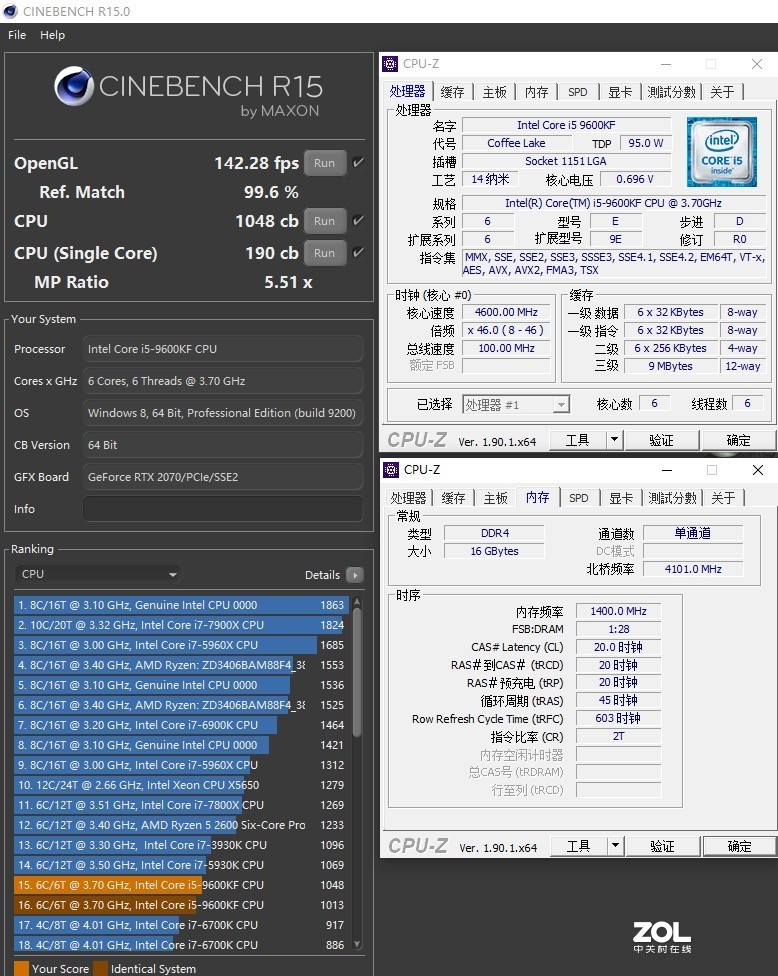Click the GFX Board field

[223, 477]
